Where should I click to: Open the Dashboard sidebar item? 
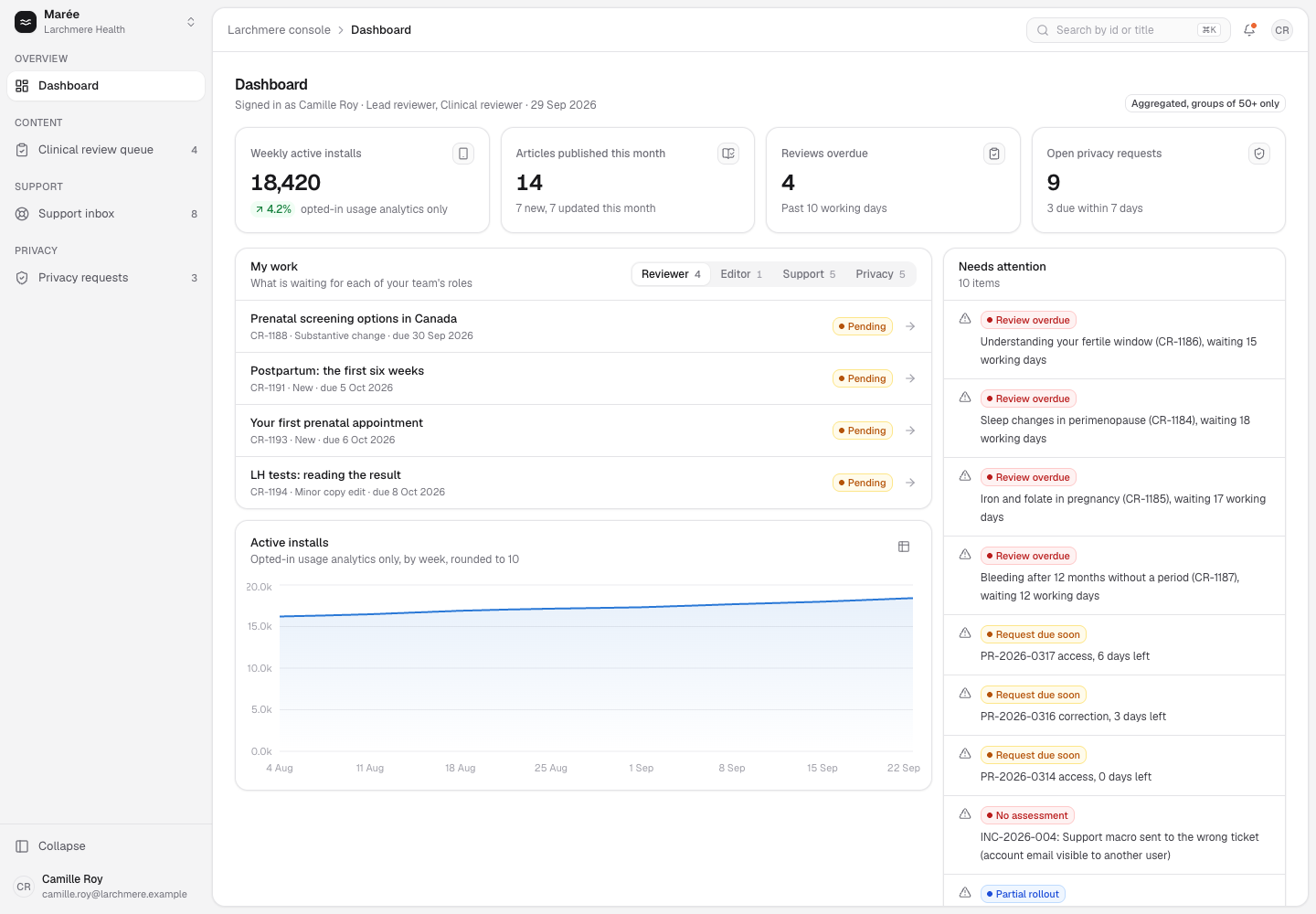pos(106,86)
